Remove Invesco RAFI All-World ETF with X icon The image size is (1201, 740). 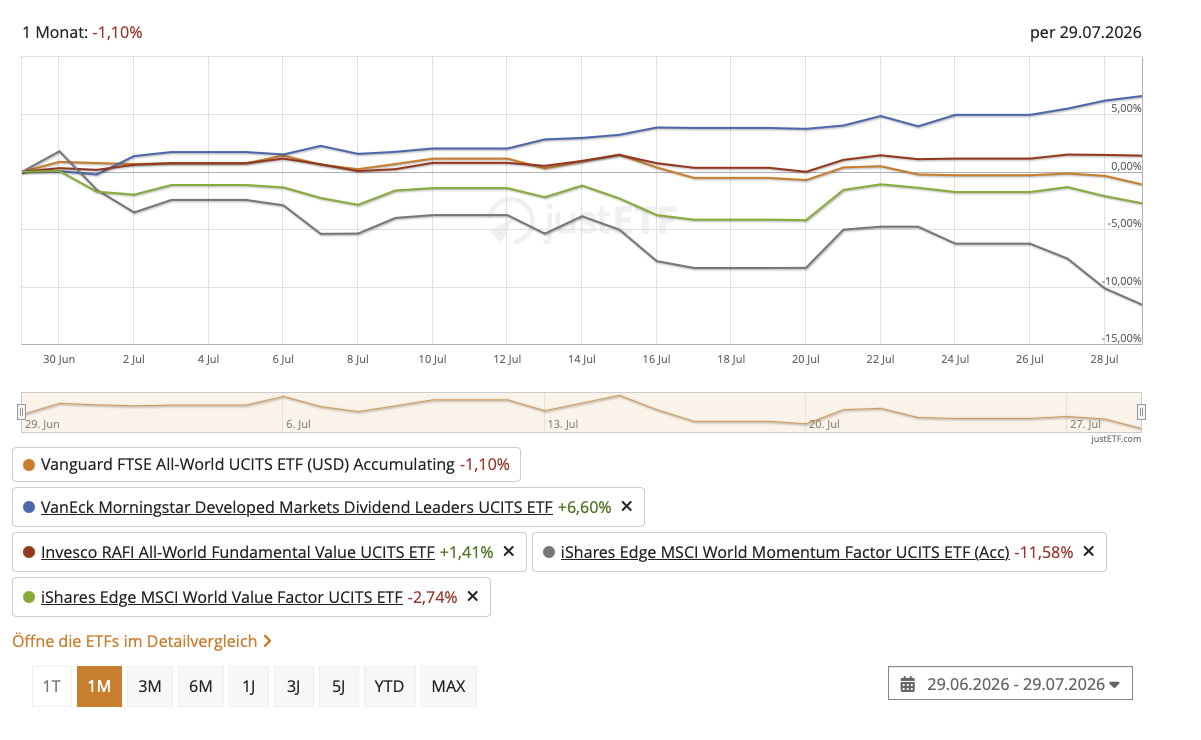click(x=508, y=551)
